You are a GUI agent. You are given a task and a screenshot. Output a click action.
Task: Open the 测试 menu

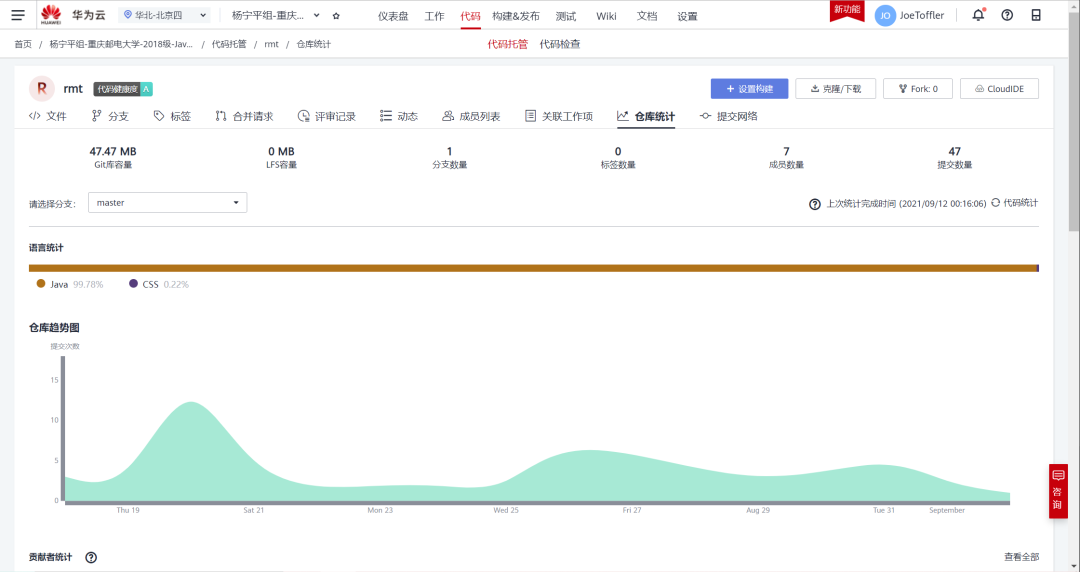pyautogui.click(x=565, y=16)
